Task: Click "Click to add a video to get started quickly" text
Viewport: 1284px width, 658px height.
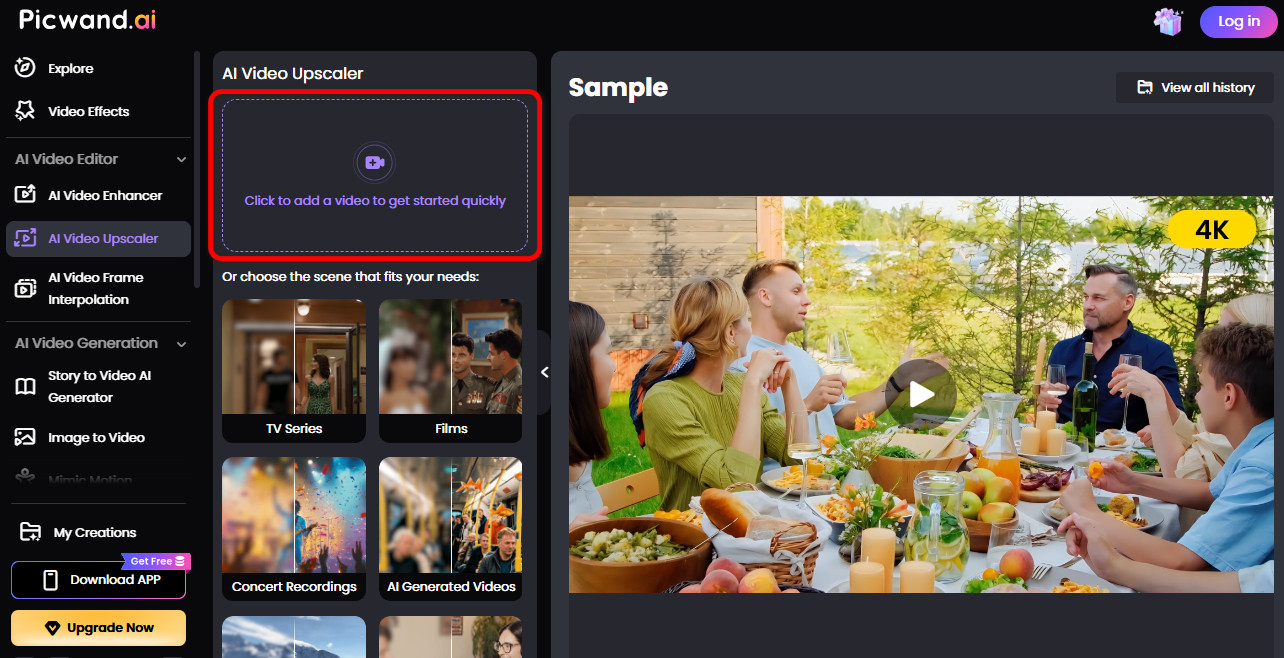Action: pyautogui.click(x=375, y=201)
